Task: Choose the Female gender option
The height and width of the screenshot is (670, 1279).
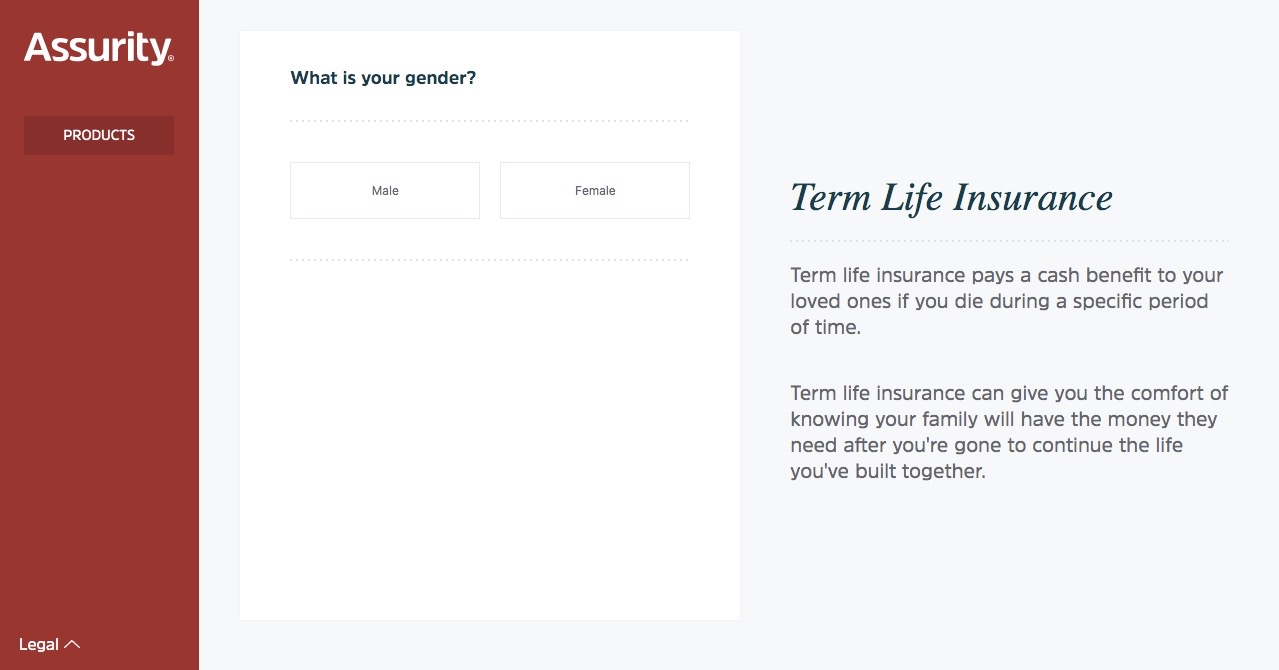Action: [x=595, y=190]
